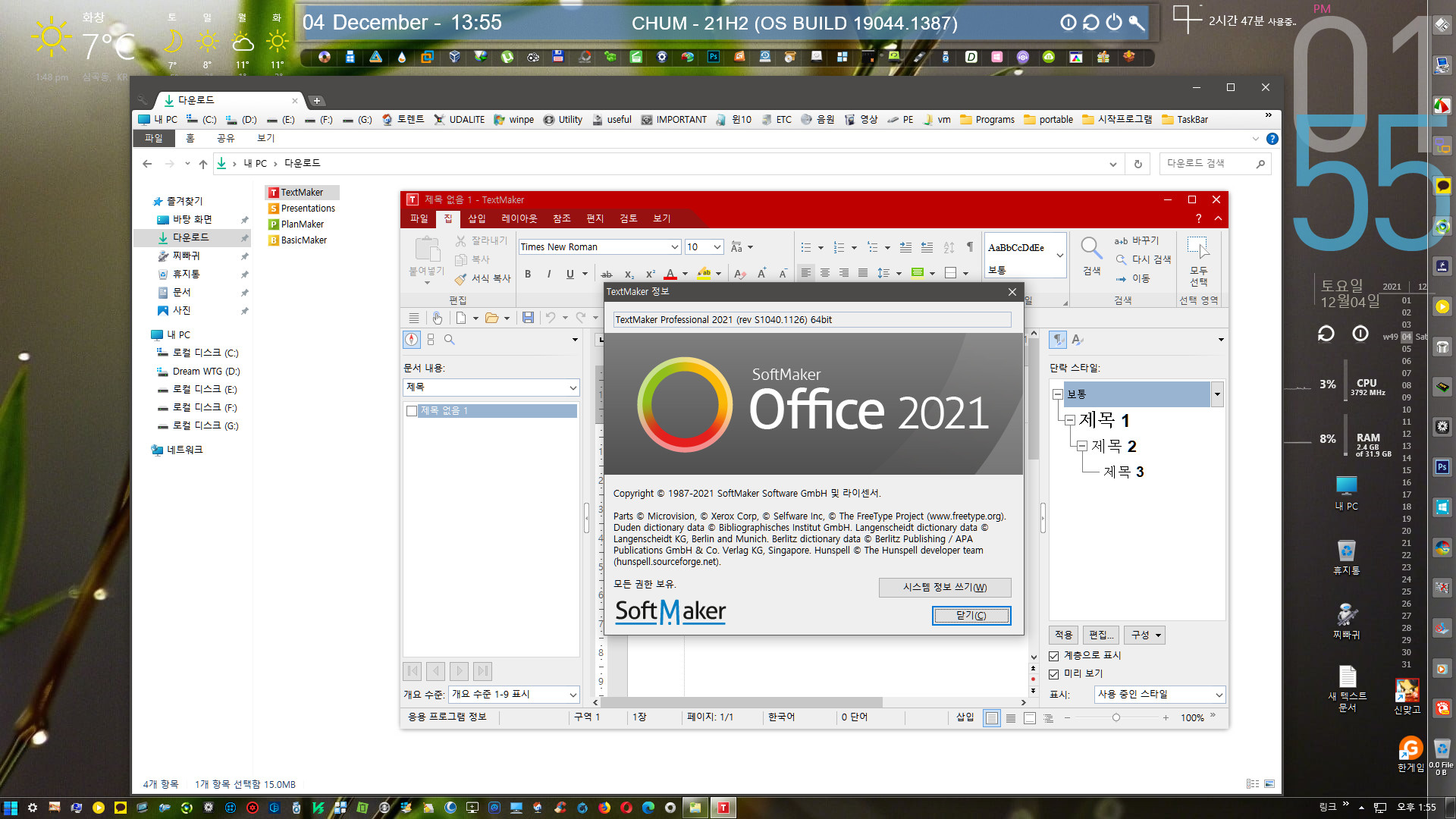Click the sort icon in ribbon
This screenshot has height=819, width=1456.
[949, 247]
